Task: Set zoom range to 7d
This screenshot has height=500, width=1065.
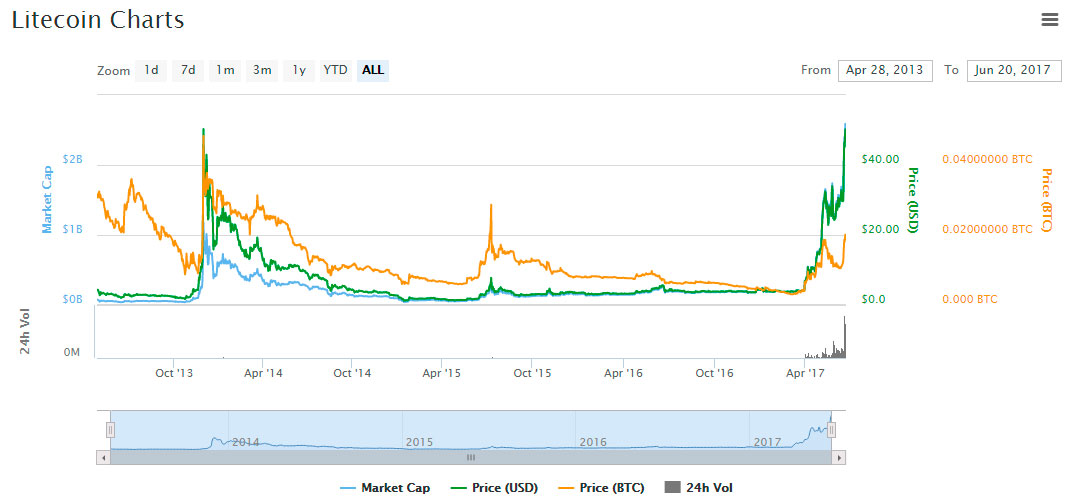Action: pyautogui.click(x=188, y=70)
